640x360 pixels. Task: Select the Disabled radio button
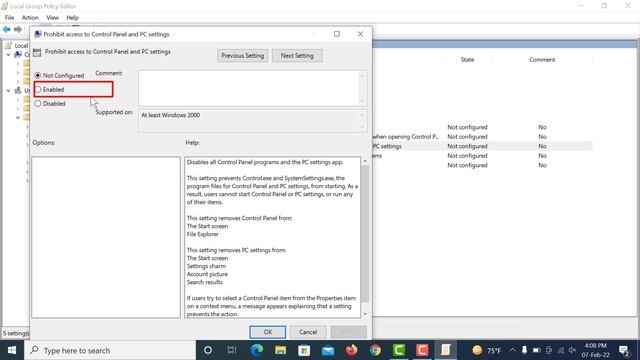point(38,104)
